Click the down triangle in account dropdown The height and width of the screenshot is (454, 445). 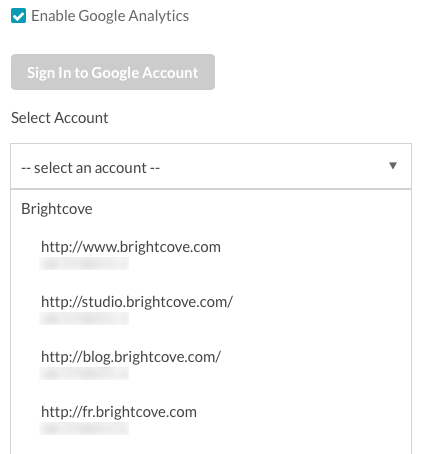pyautogui.click(x=393, y=166)
